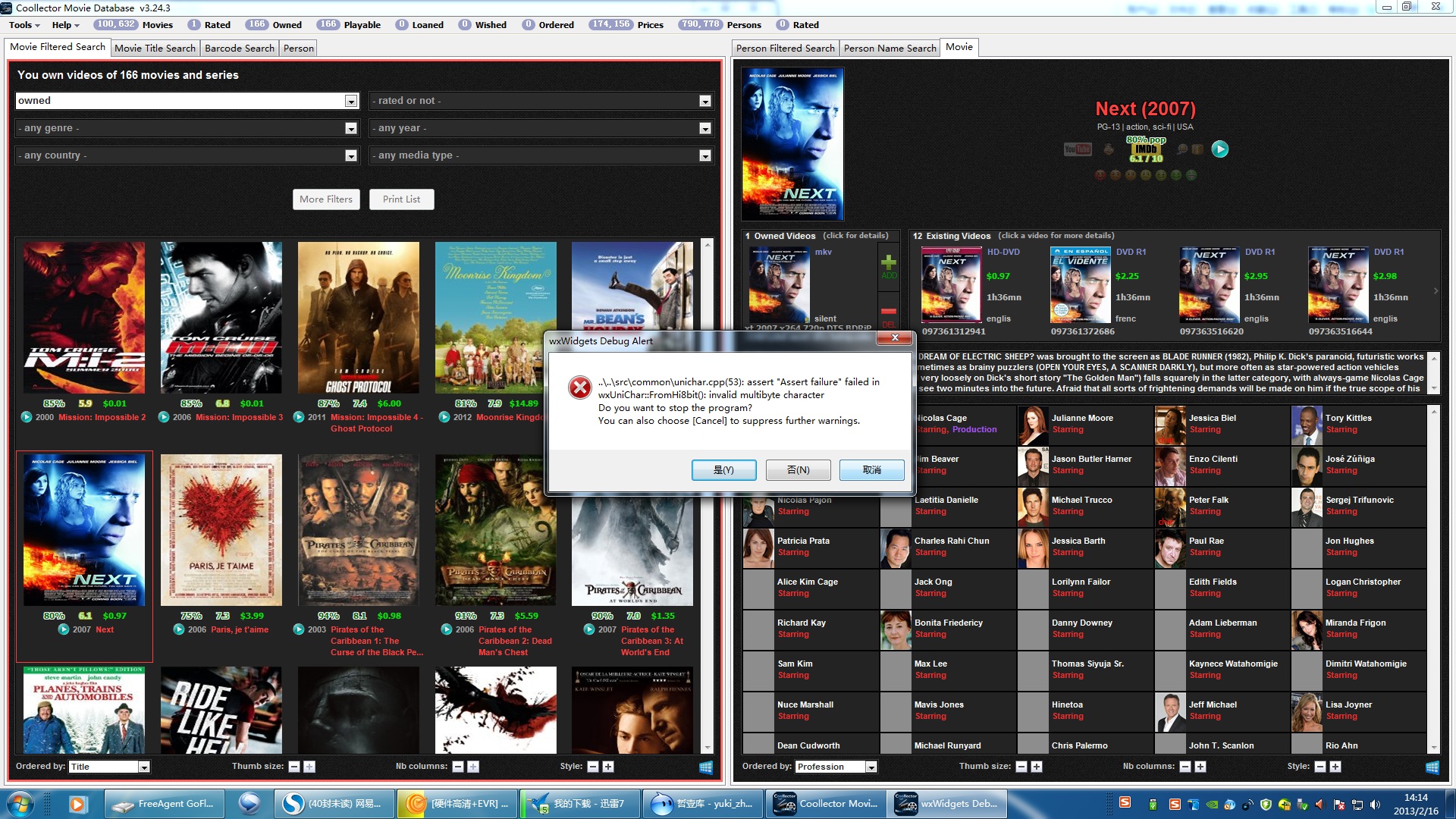
Task: Increase movie list Style with plus
Action: [x=608, y=767]
